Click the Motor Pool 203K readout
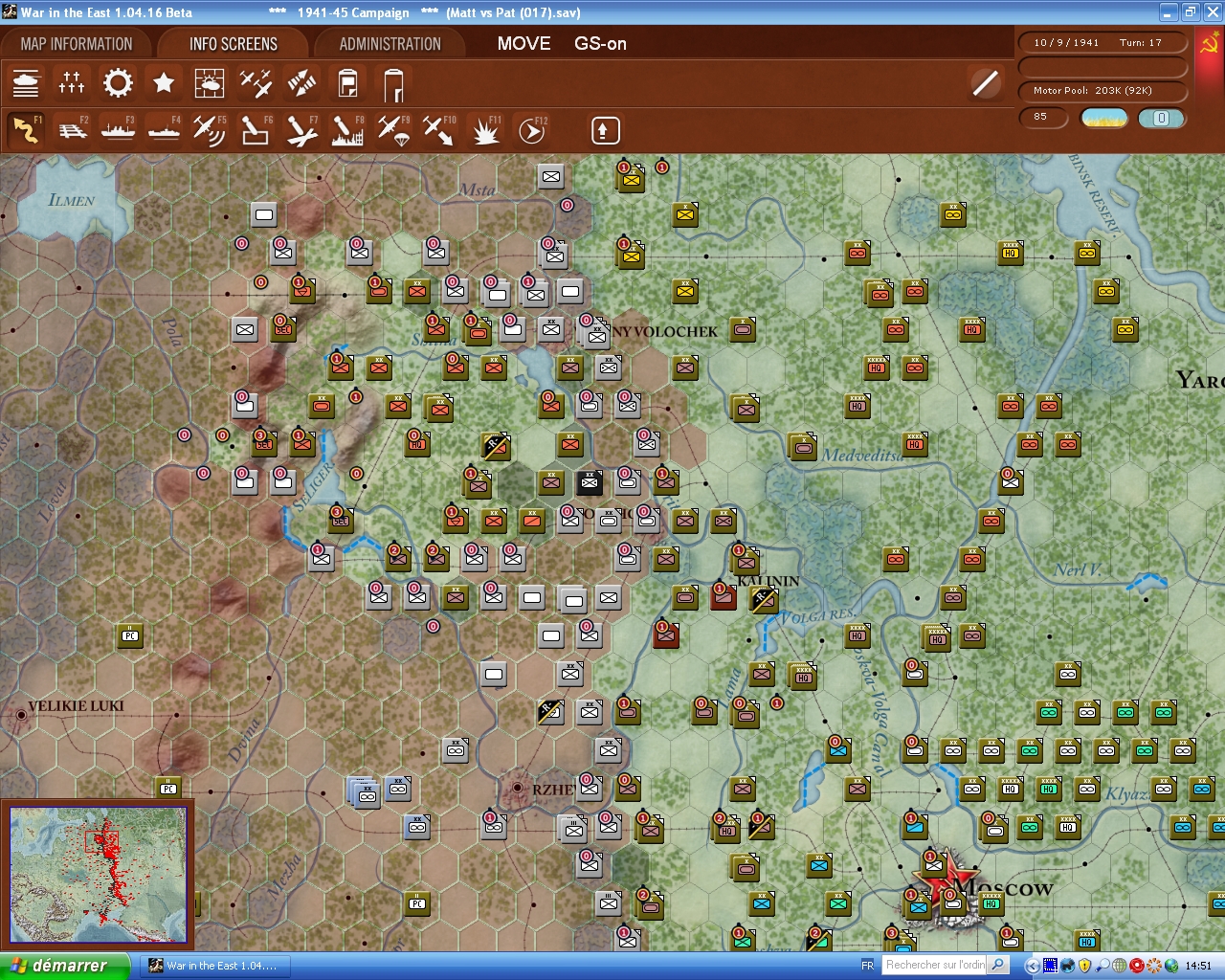This screenshot has height=980, width=1225. pos(1102,91)
